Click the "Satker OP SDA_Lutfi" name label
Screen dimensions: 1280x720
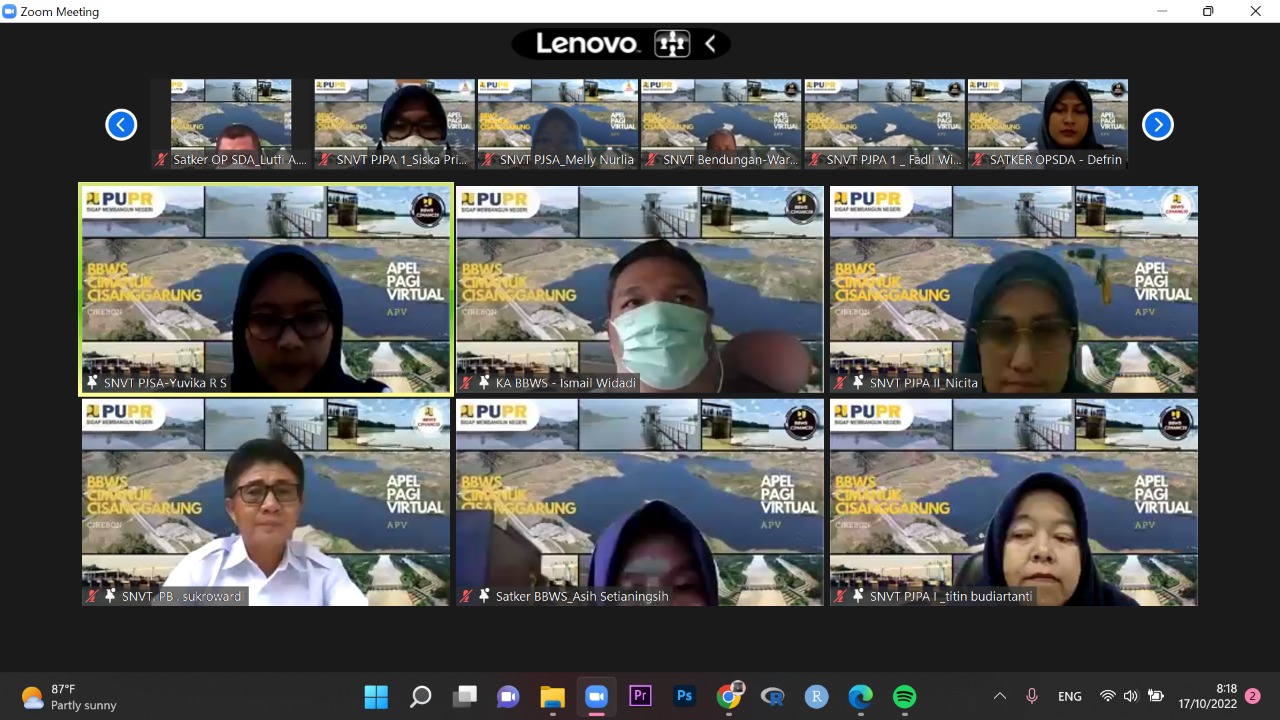click(x=240, y=160)
